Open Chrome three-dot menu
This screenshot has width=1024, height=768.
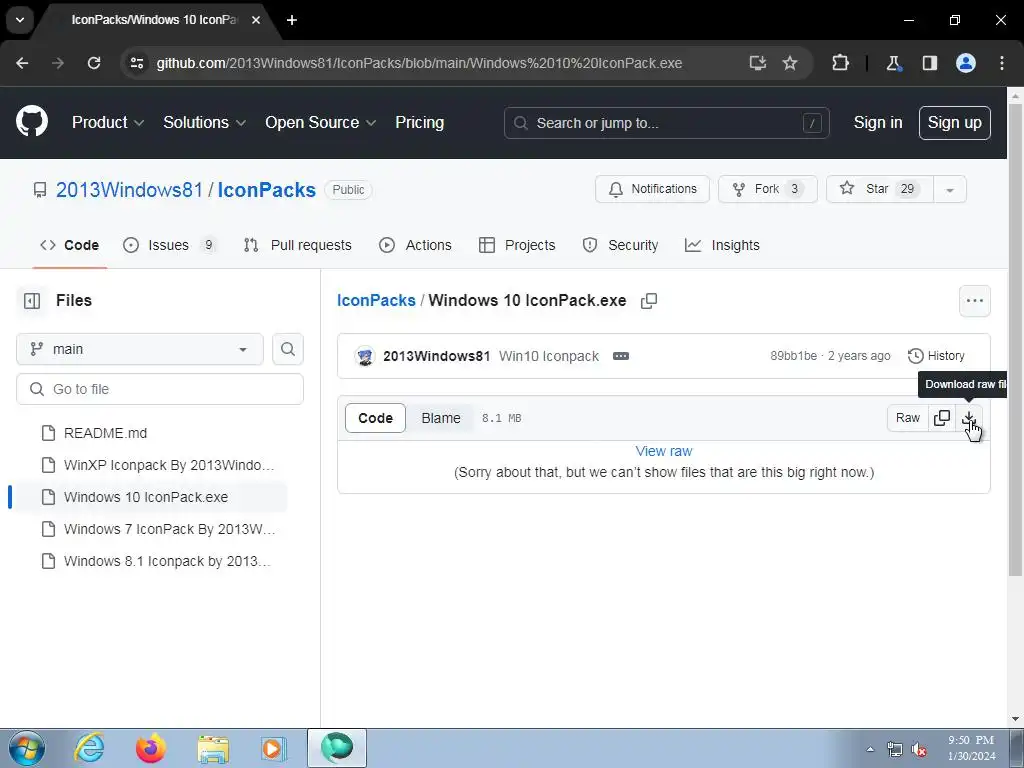(1002, 63)
